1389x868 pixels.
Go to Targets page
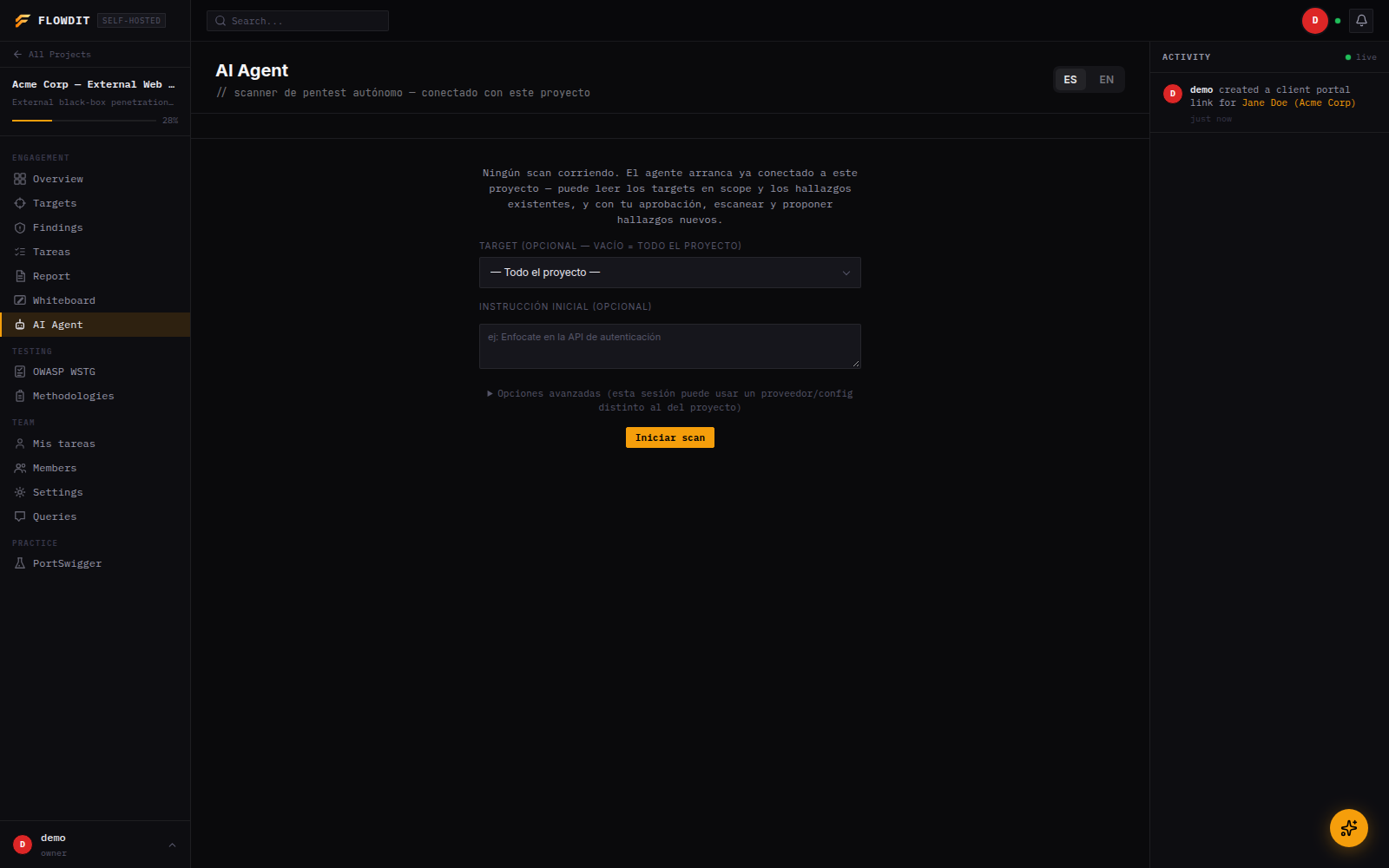coord(95,203)
